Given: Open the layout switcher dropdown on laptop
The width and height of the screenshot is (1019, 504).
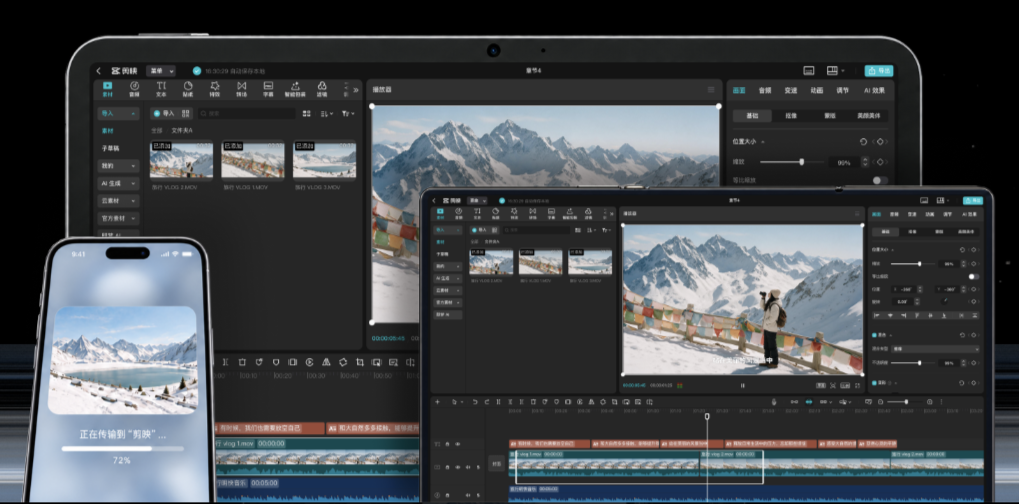Looking at the screenshot, I should point(835,70).
